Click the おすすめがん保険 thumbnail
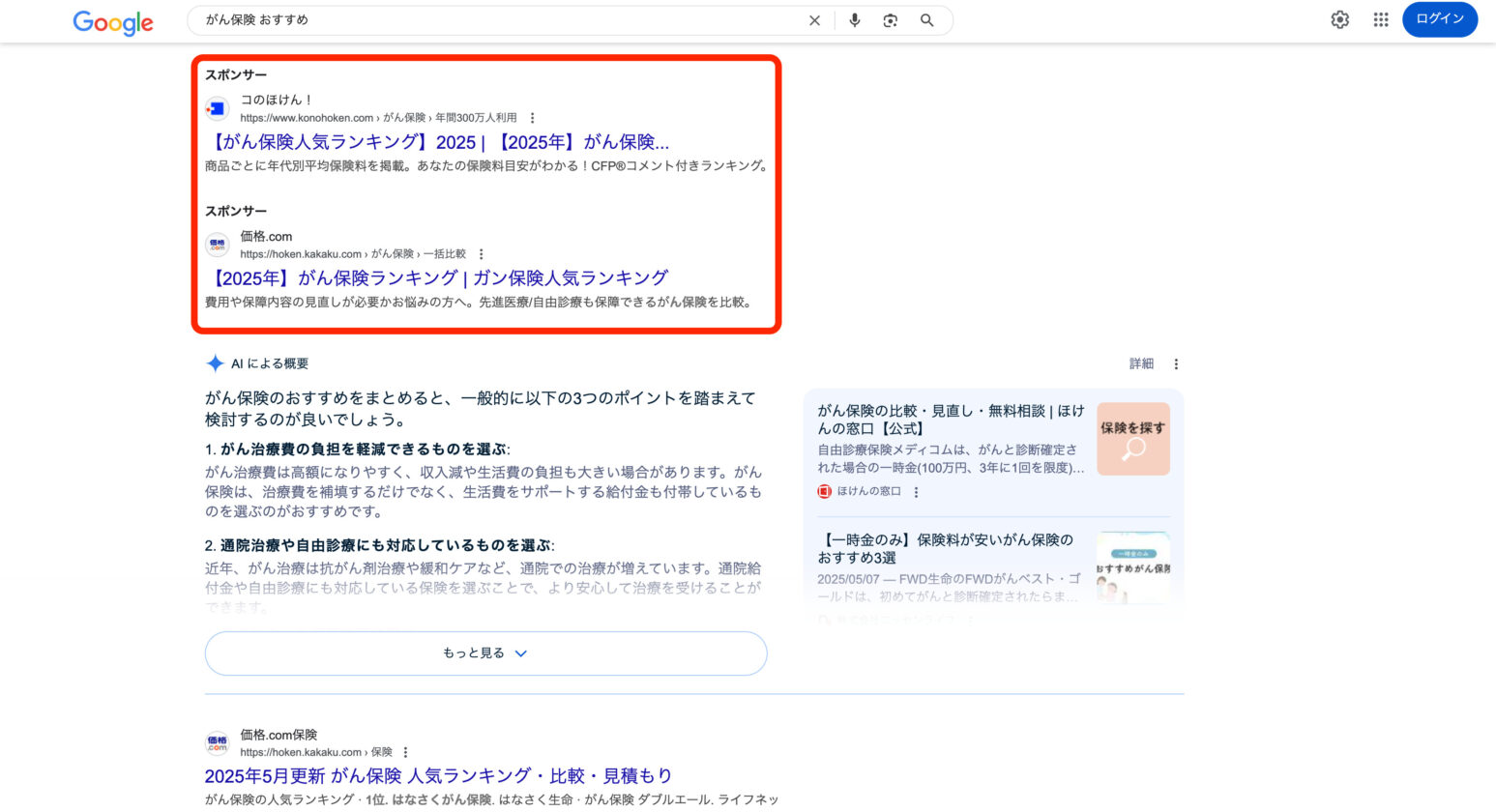This screenshot has height=812, width=1496. (1133, 568)
